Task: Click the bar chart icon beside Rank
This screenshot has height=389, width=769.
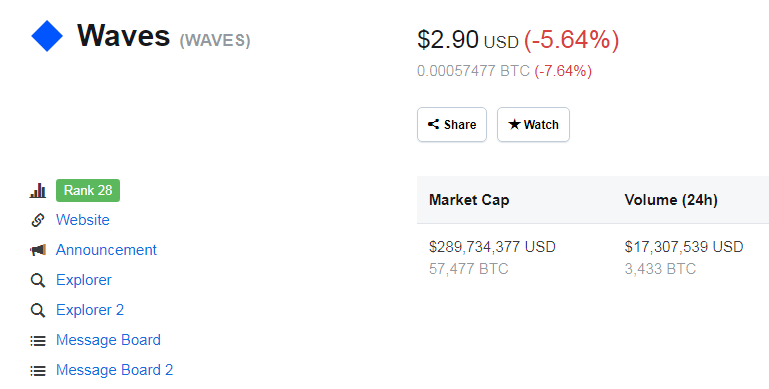Action: click(38, 190)
